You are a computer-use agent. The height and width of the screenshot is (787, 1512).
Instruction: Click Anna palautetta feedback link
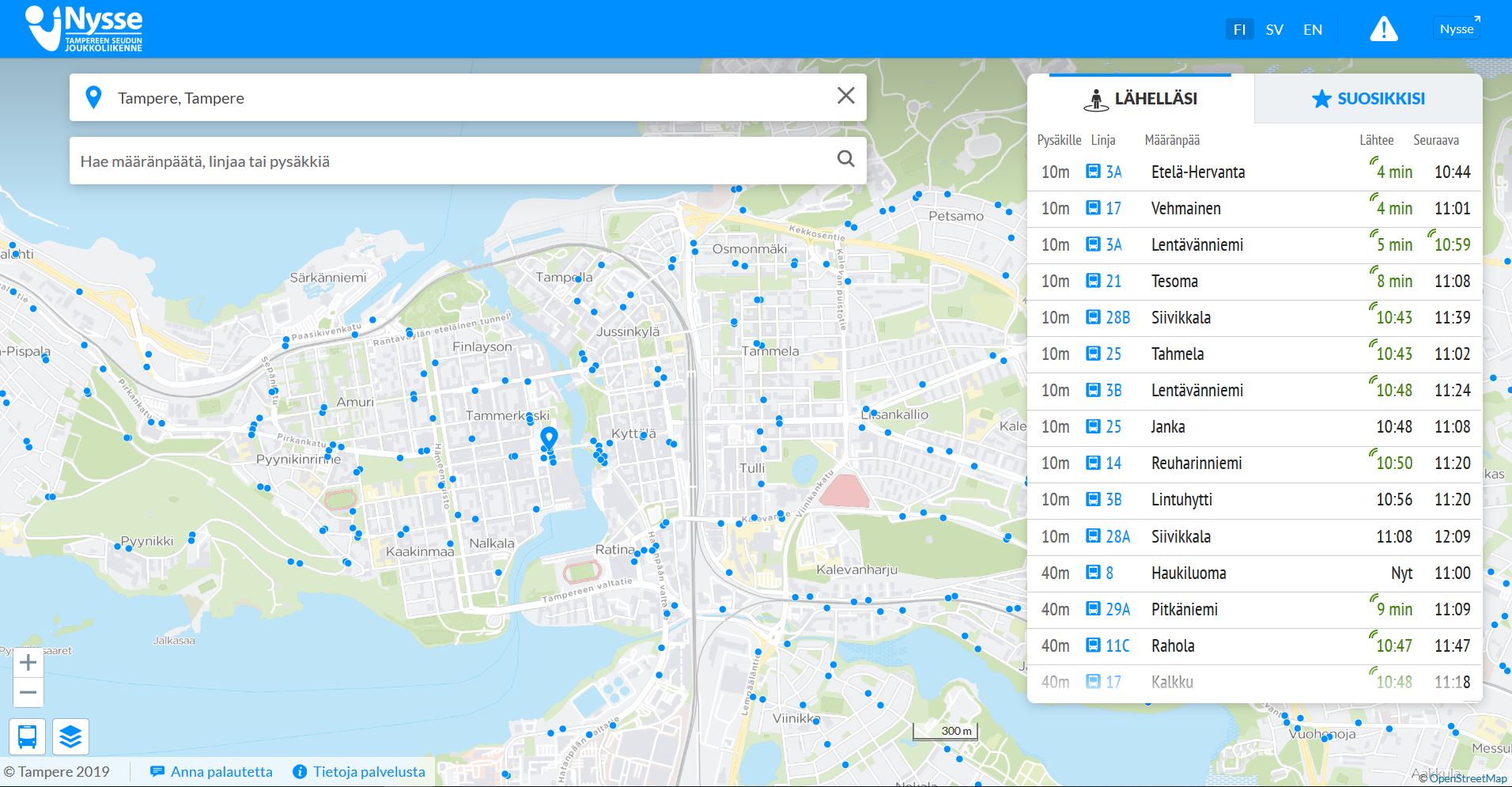(x=212, y=772)
